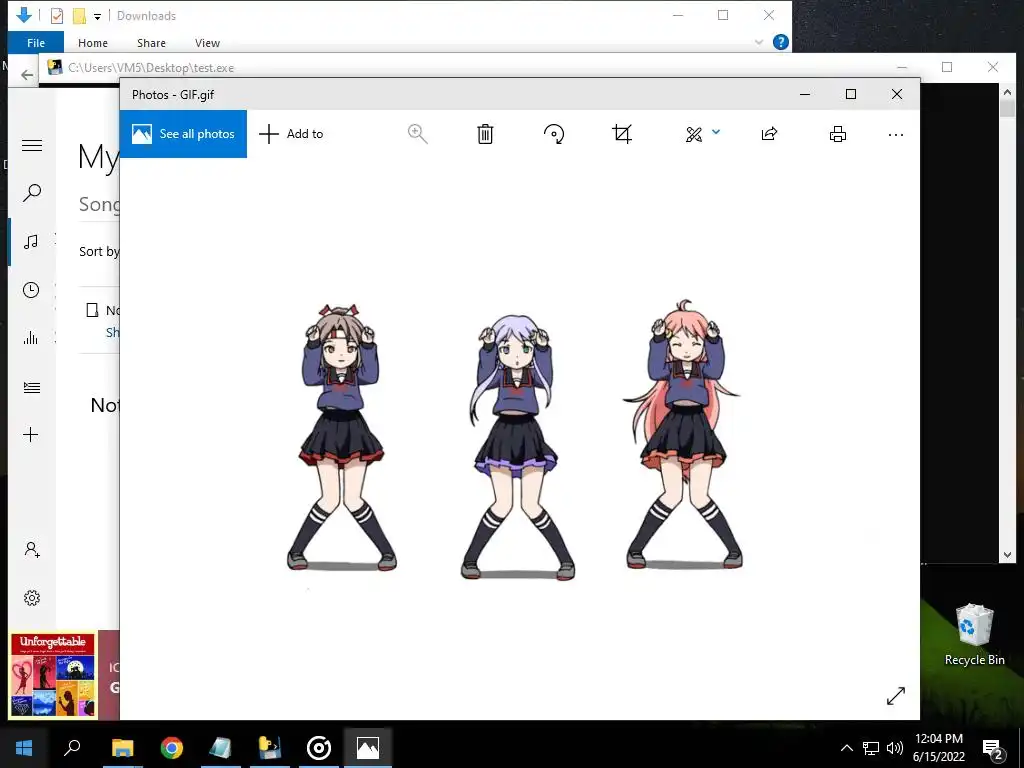Open Recent plays clock icon in Groove
Viewport: 1024px width, 768px height.
pyautogui.click(x=31, y=290)
